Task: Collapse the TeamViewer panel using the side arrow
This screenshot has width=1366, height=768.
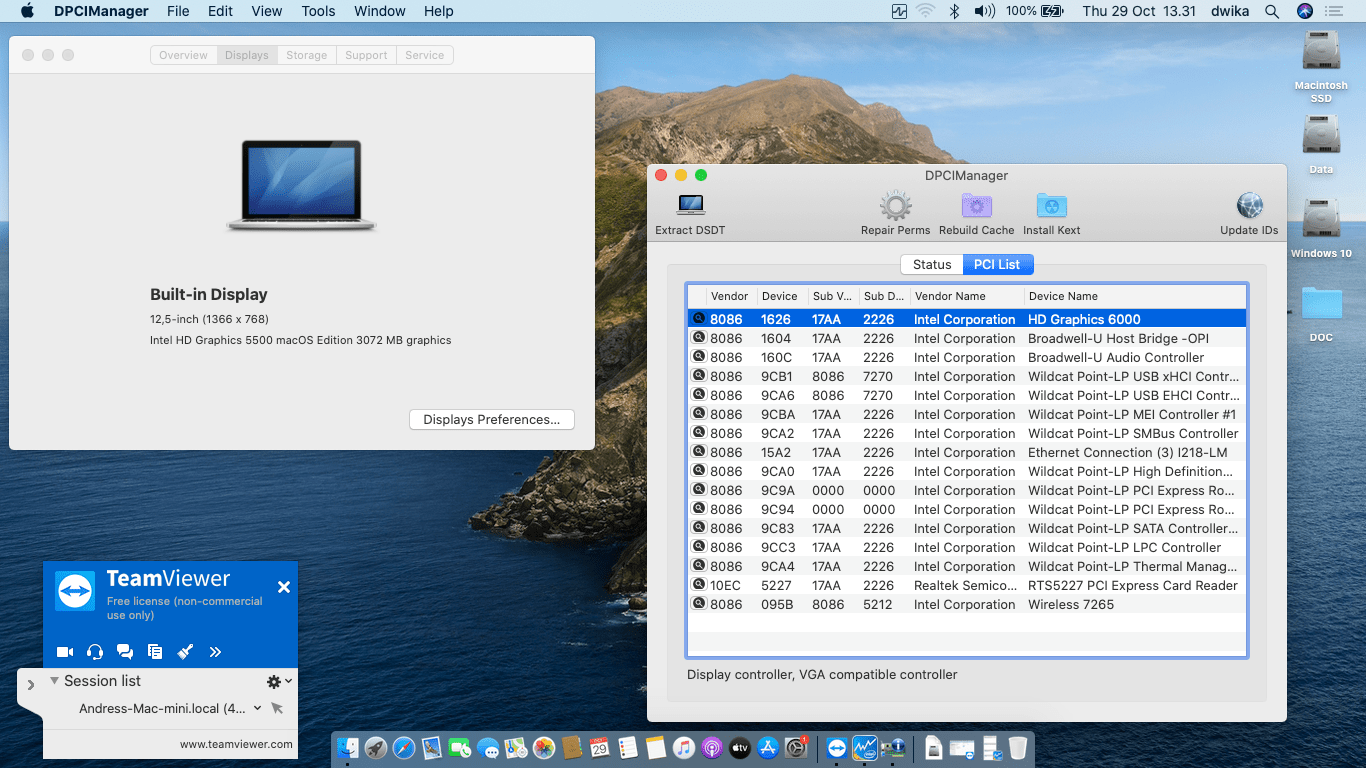Action: [31, 685]
